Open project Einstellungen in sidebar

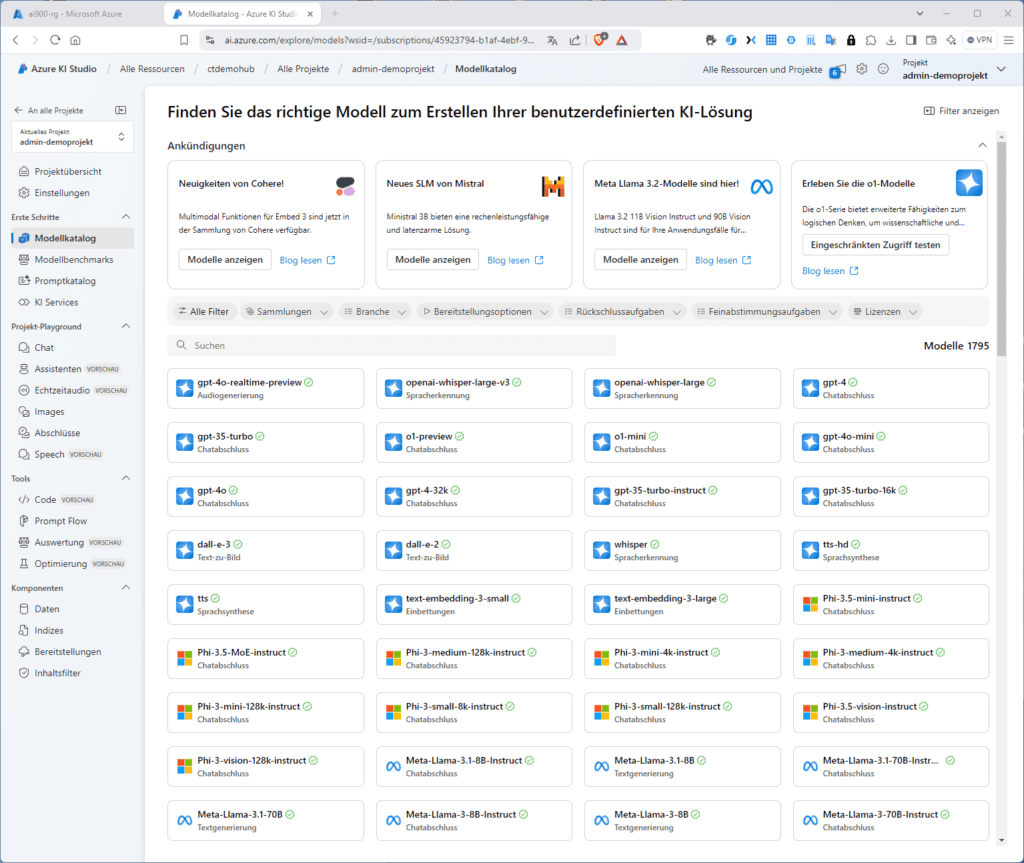coord(62,193)
